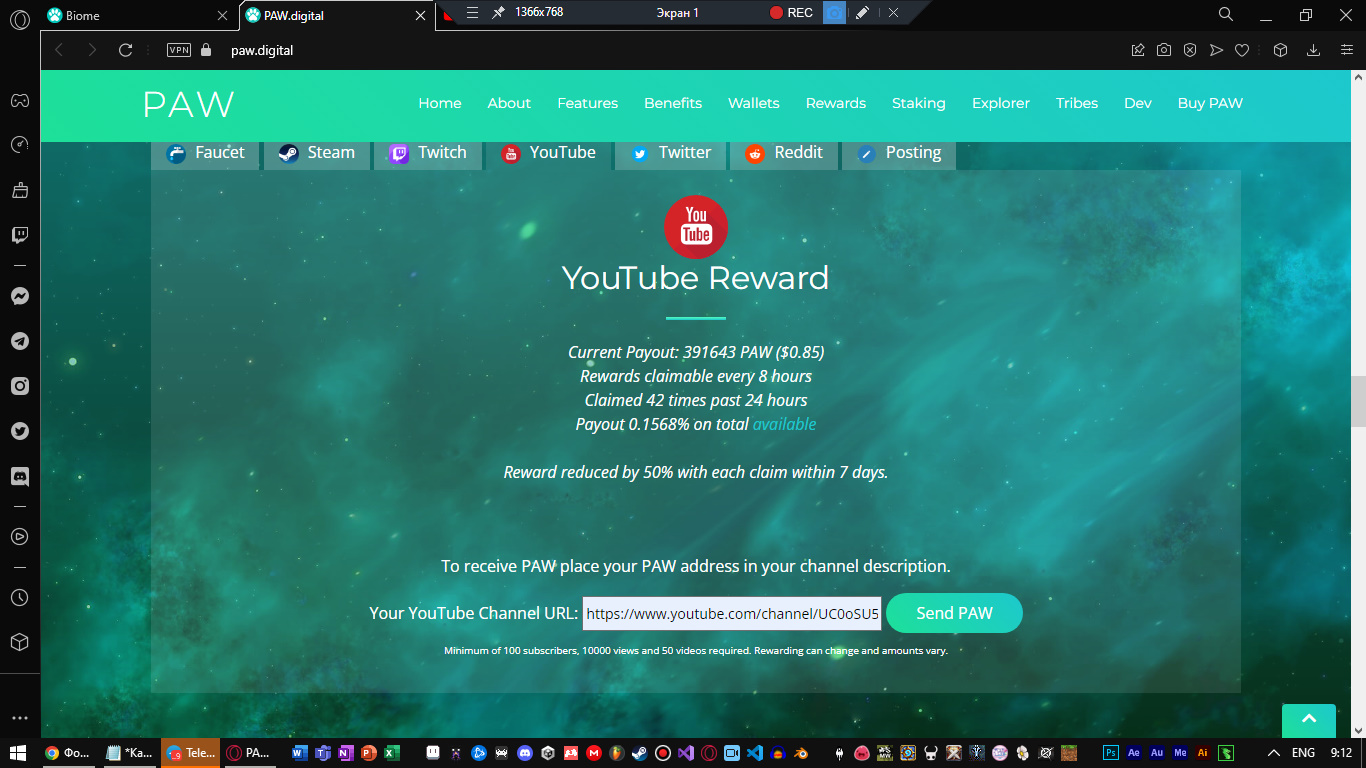Close the recorder bar with its X
1366x768 pixels.
[893, 13]
